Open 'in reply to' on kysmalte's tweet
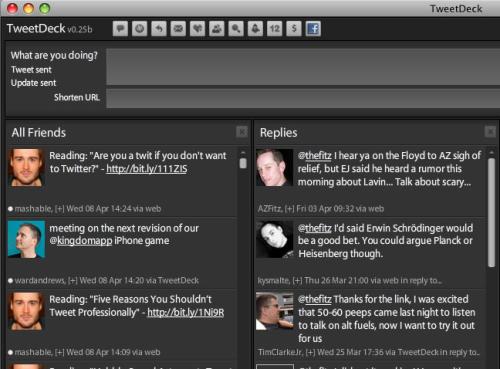 pyautogui.click(x=421, y=281)
